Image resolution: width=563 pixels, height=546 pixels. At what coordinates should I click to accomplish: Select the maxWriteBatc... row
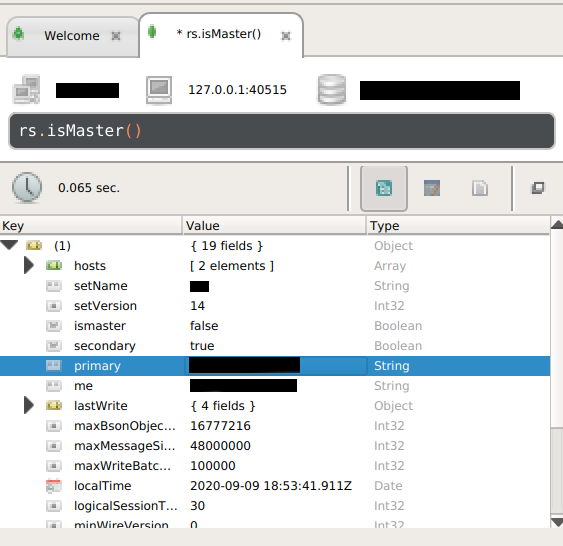[275, 466]
